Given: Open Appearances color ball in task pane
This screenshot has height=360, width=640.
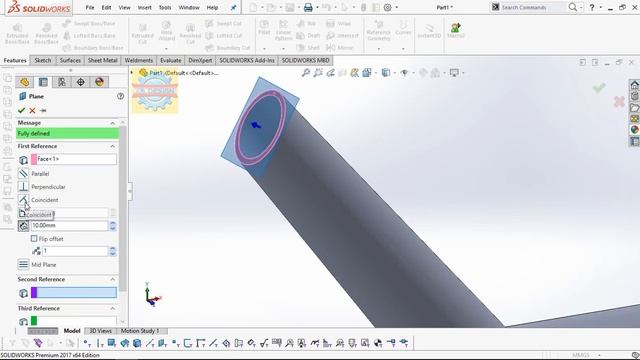Looking at the screenshot, I should [635, 130].
